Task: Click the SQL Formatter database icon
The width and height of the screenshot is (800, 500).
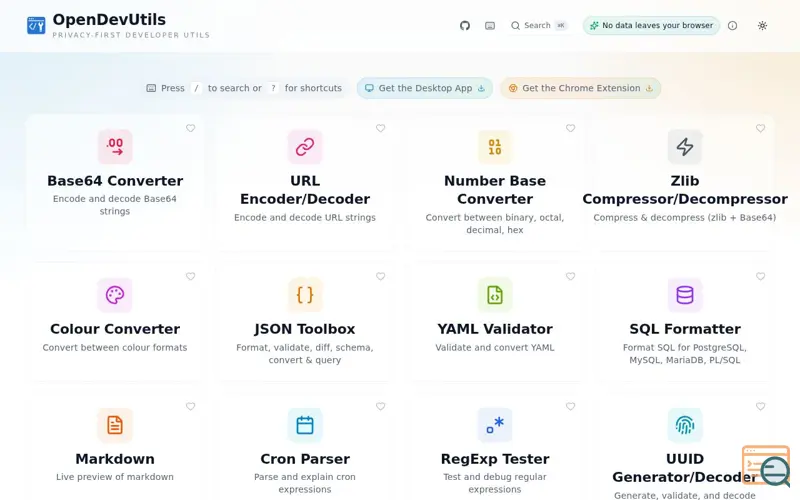Action: 685,294
